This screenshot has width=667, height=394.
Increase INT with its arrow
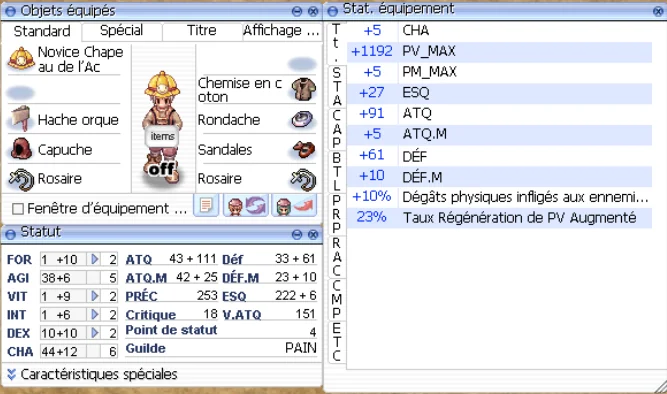click(94, 314)
